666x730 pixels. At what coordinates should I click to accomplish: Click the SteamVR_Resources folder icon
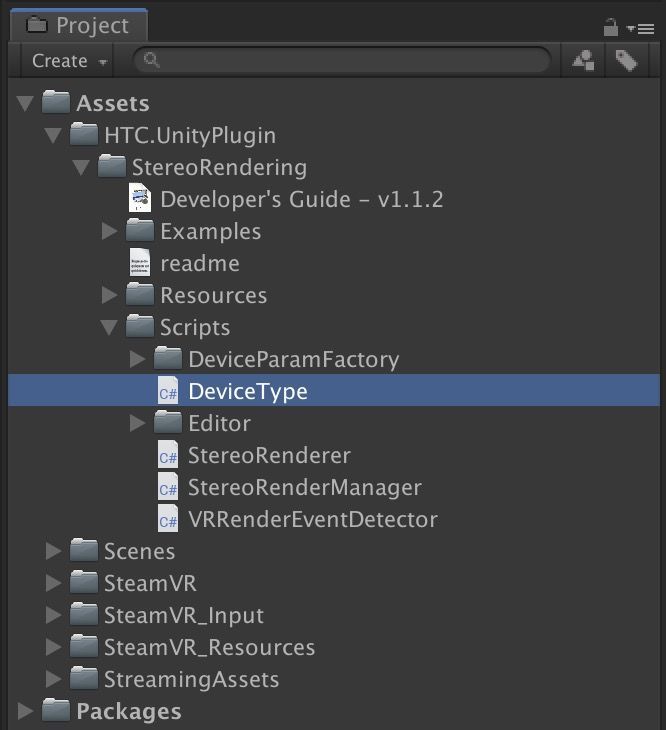84,646
